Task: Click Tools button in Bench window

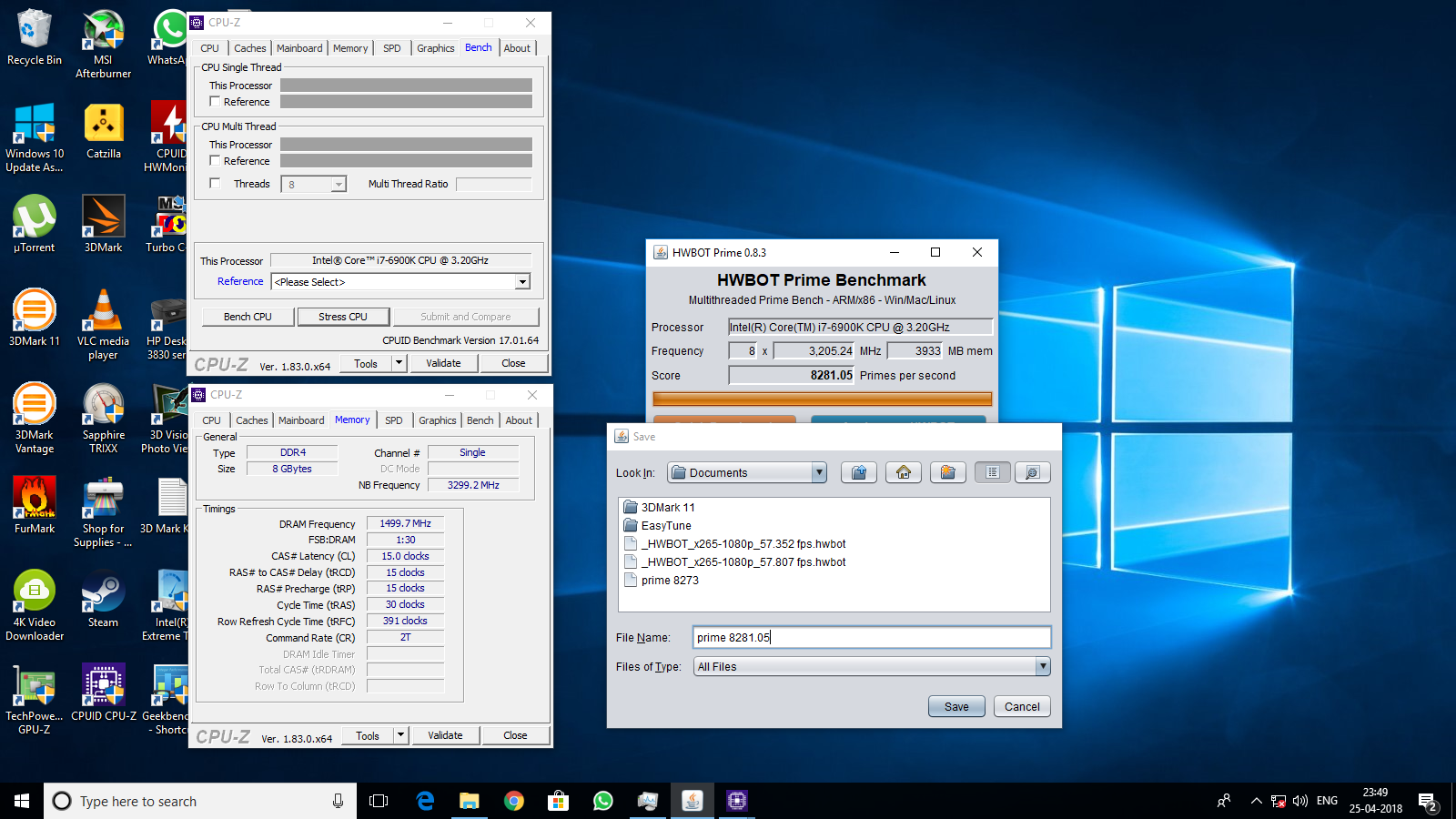Action: pos(366,363)
